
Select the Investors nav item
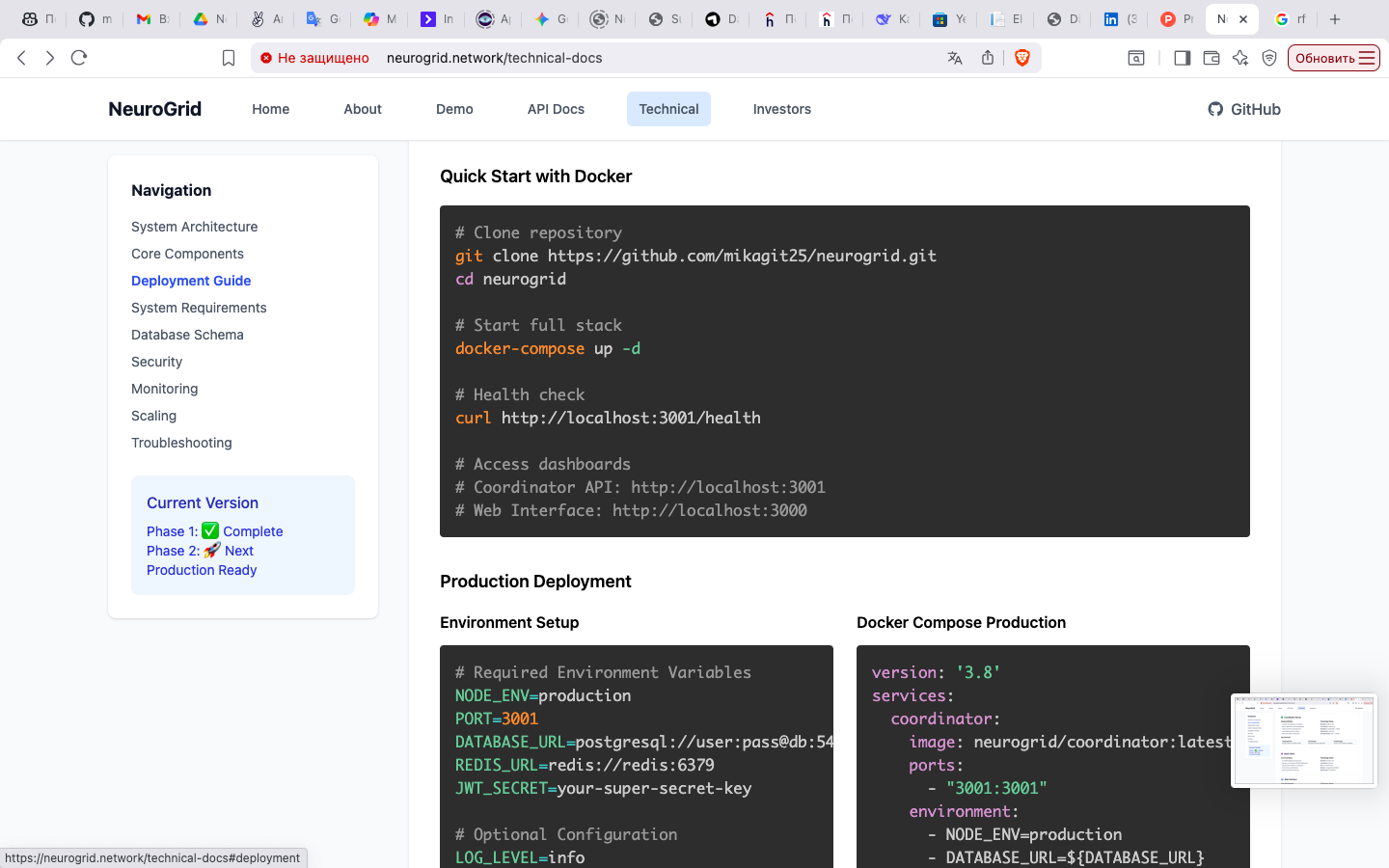781,109
